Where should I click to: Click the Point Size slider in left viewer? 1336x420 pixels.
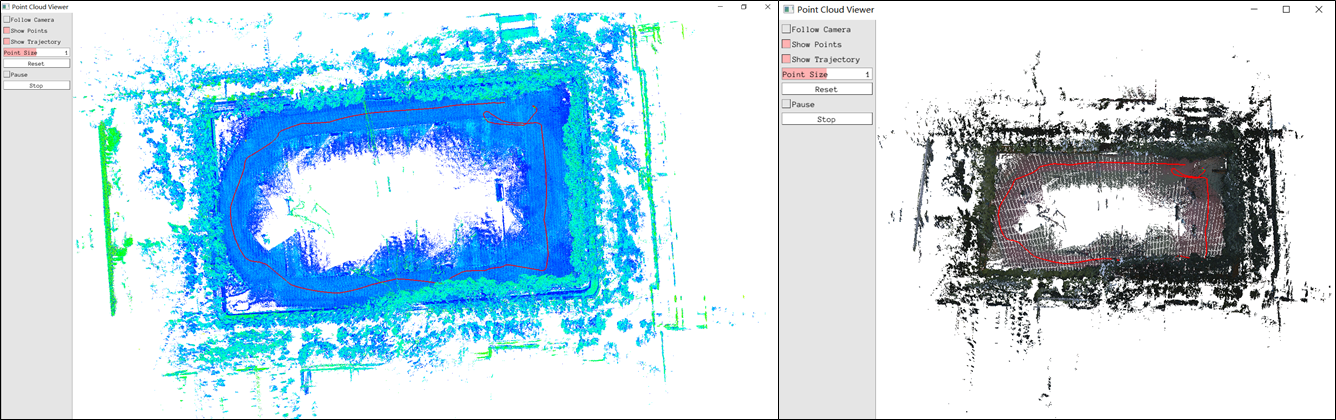(x=36, y=52)
